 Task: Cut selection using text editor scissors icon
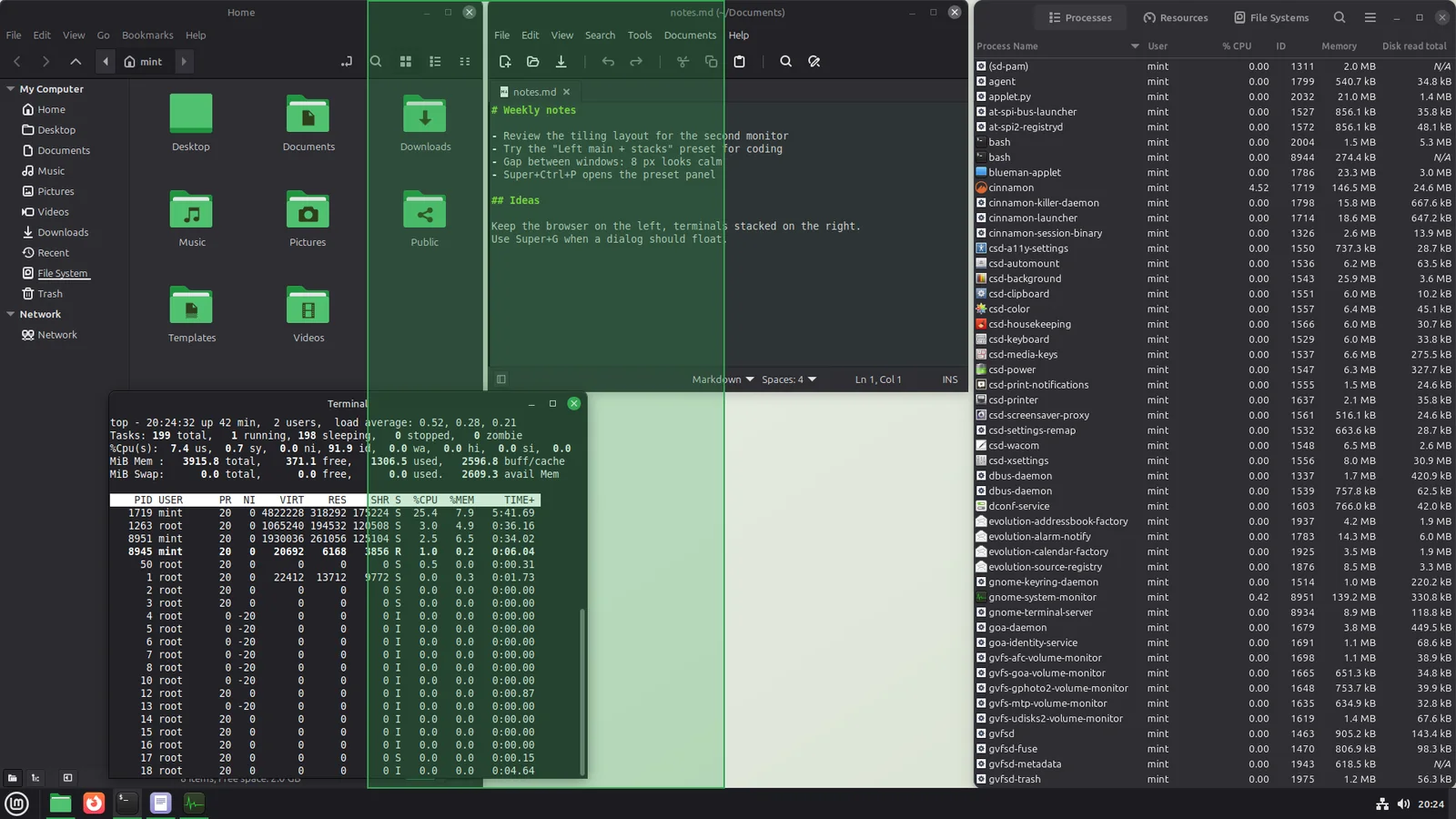(682, 62)
